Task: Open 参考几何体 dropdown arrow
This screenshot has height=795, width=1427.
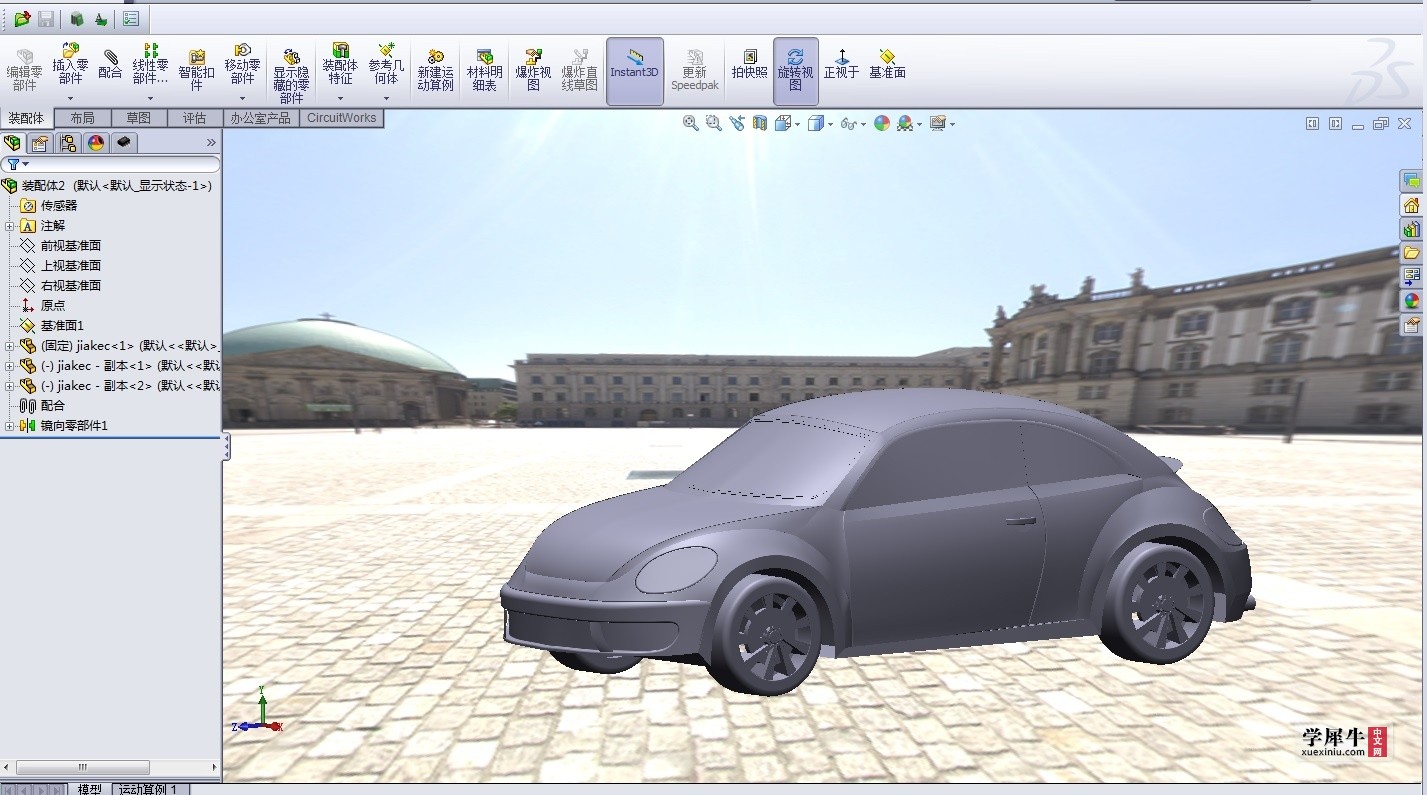Action: [386, 98]
